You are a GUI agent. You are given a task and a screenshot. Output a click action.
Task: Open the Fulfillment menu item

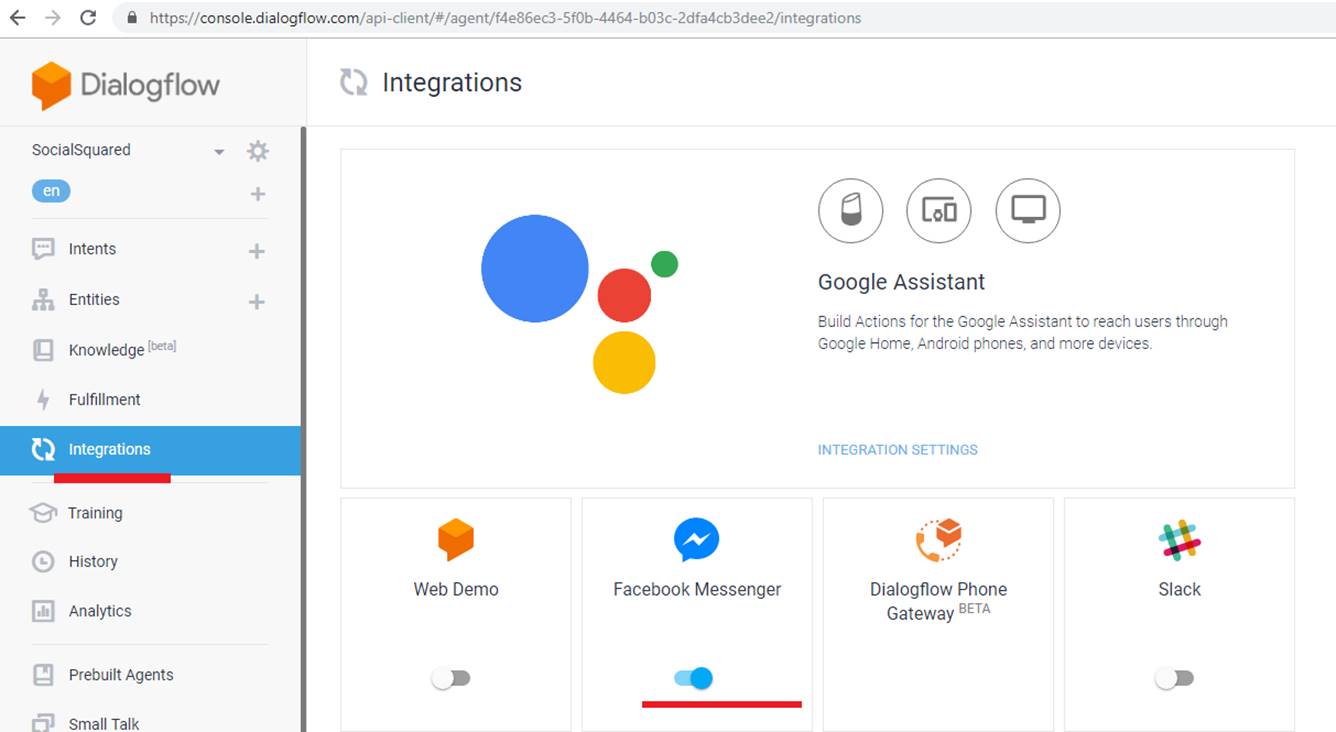104,400
